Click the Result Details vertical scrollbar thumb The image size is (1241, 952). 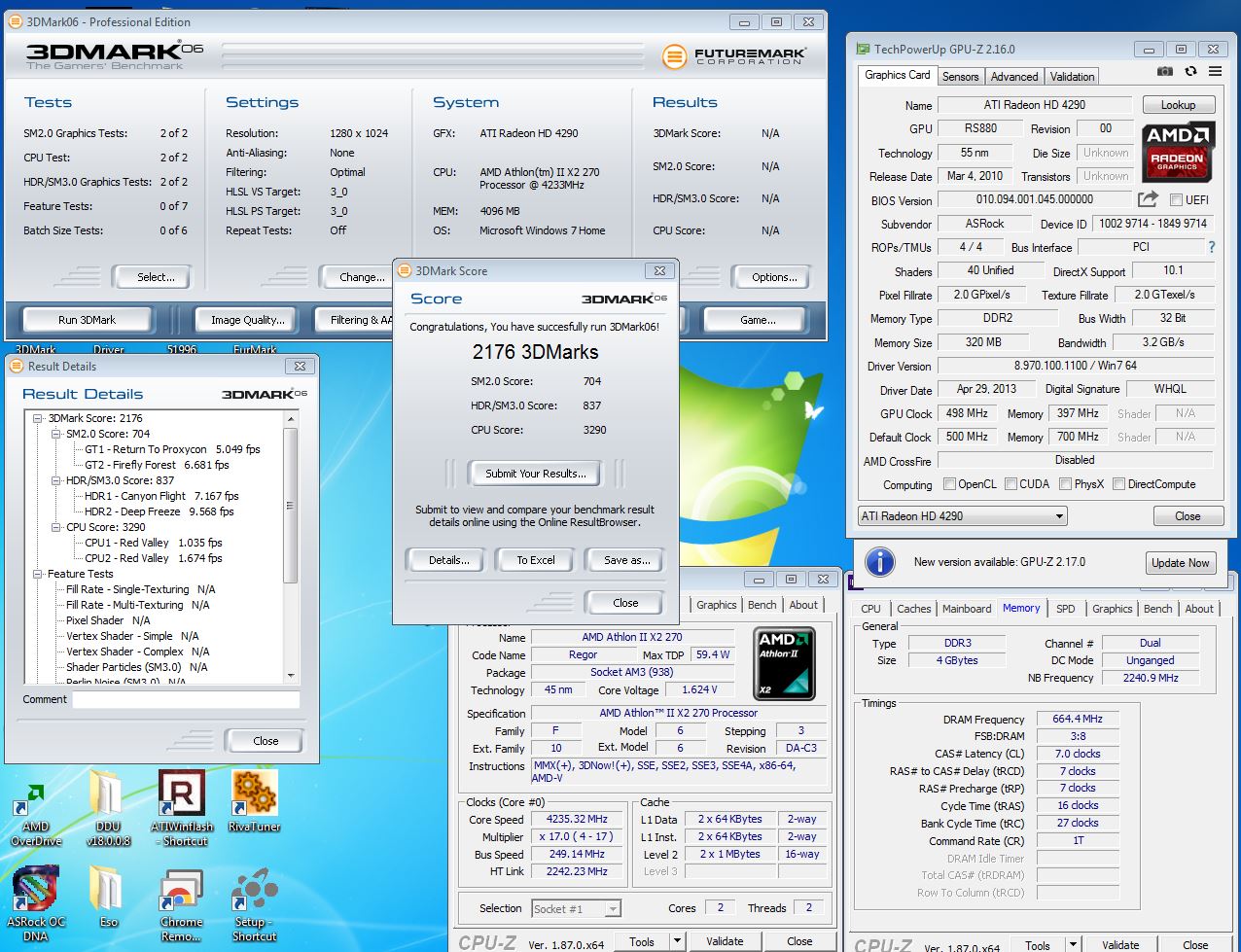pyautogui.click(x=289, y=506)
